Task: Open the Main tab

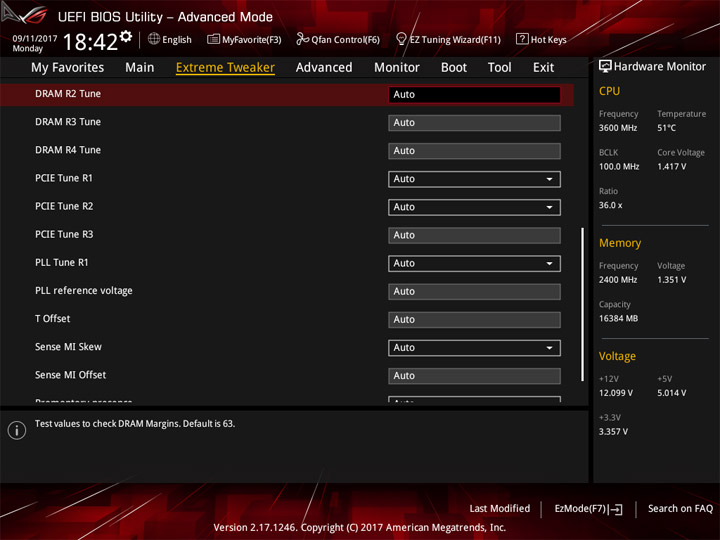Action: (140, 68)
